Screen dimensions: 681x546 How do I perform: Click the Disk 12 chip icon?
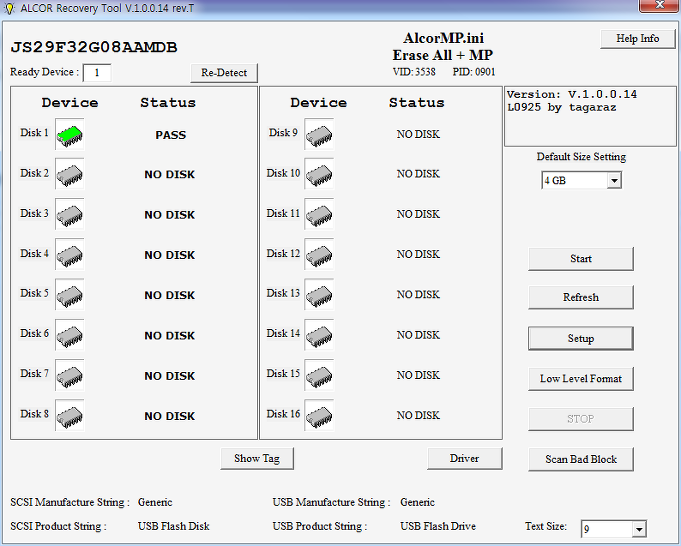click(x=319, y=255)
